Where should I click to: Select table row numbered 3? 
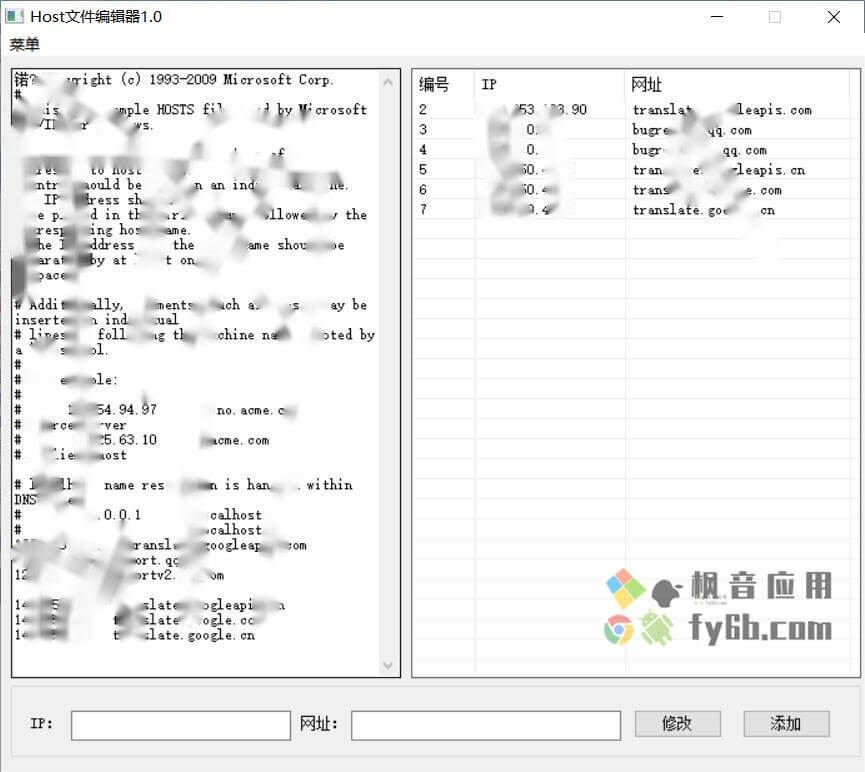pos(631,130)
